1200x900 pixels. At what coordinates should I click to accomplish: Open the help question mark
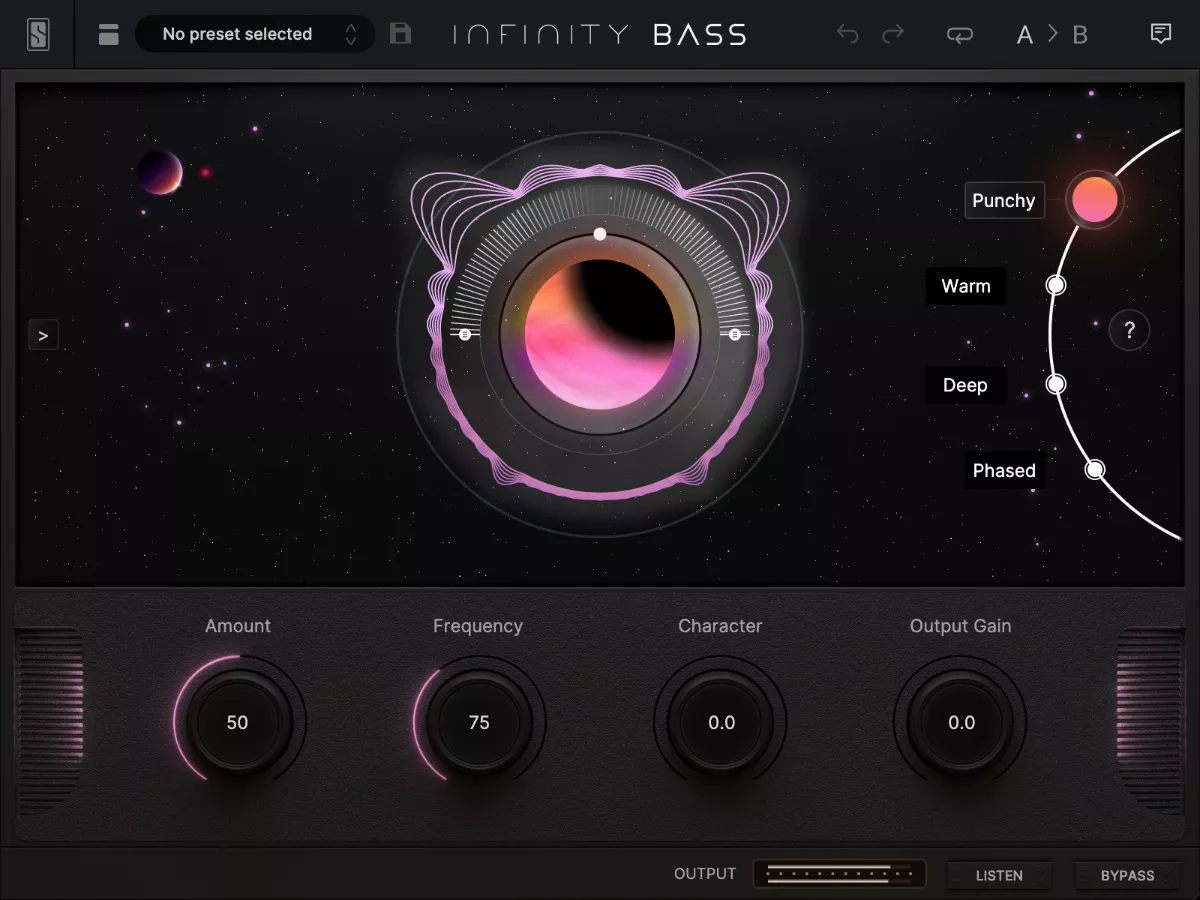point(1129,330)
